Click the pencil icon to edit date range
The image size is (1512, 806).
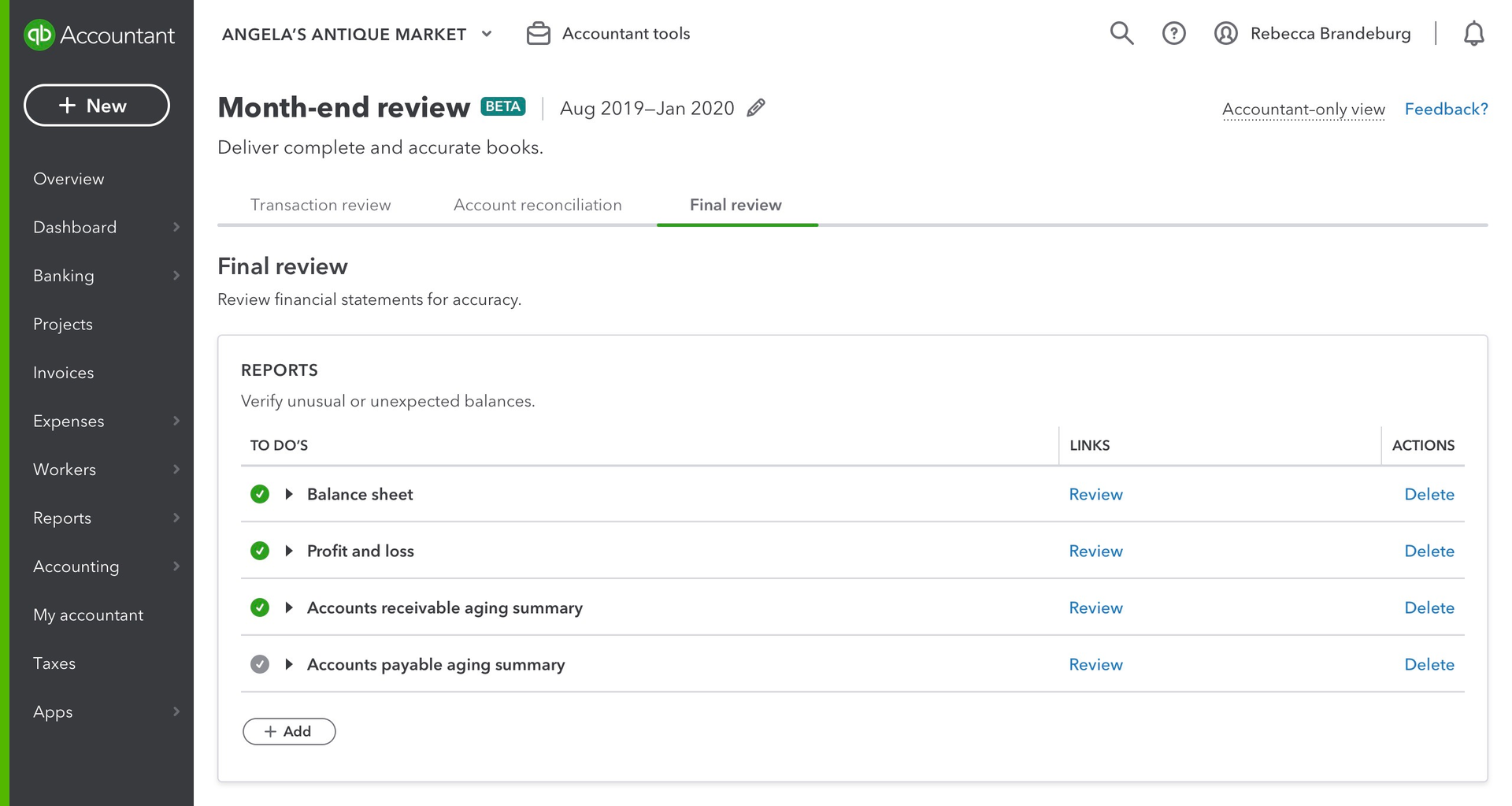point(756,108)
